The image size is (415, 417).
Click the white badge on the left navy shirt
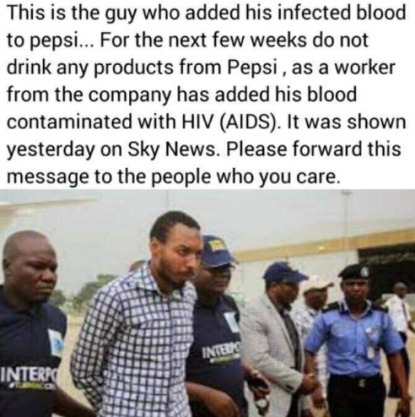pos(54,341)
